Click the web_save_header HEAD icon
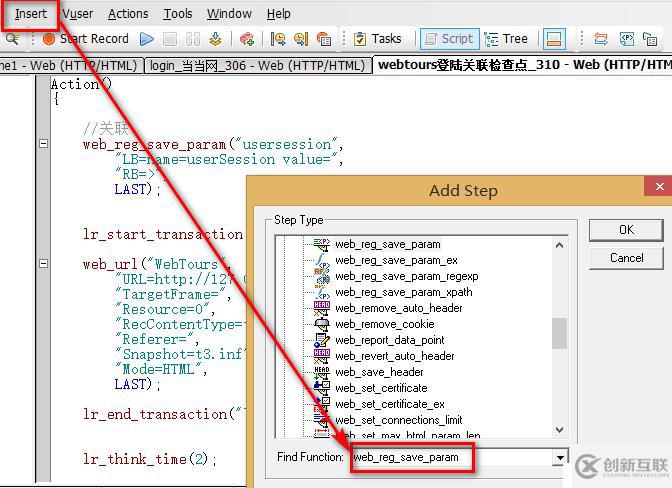Image resolution: width=672 pixels, height=488 pixels. 322,372
